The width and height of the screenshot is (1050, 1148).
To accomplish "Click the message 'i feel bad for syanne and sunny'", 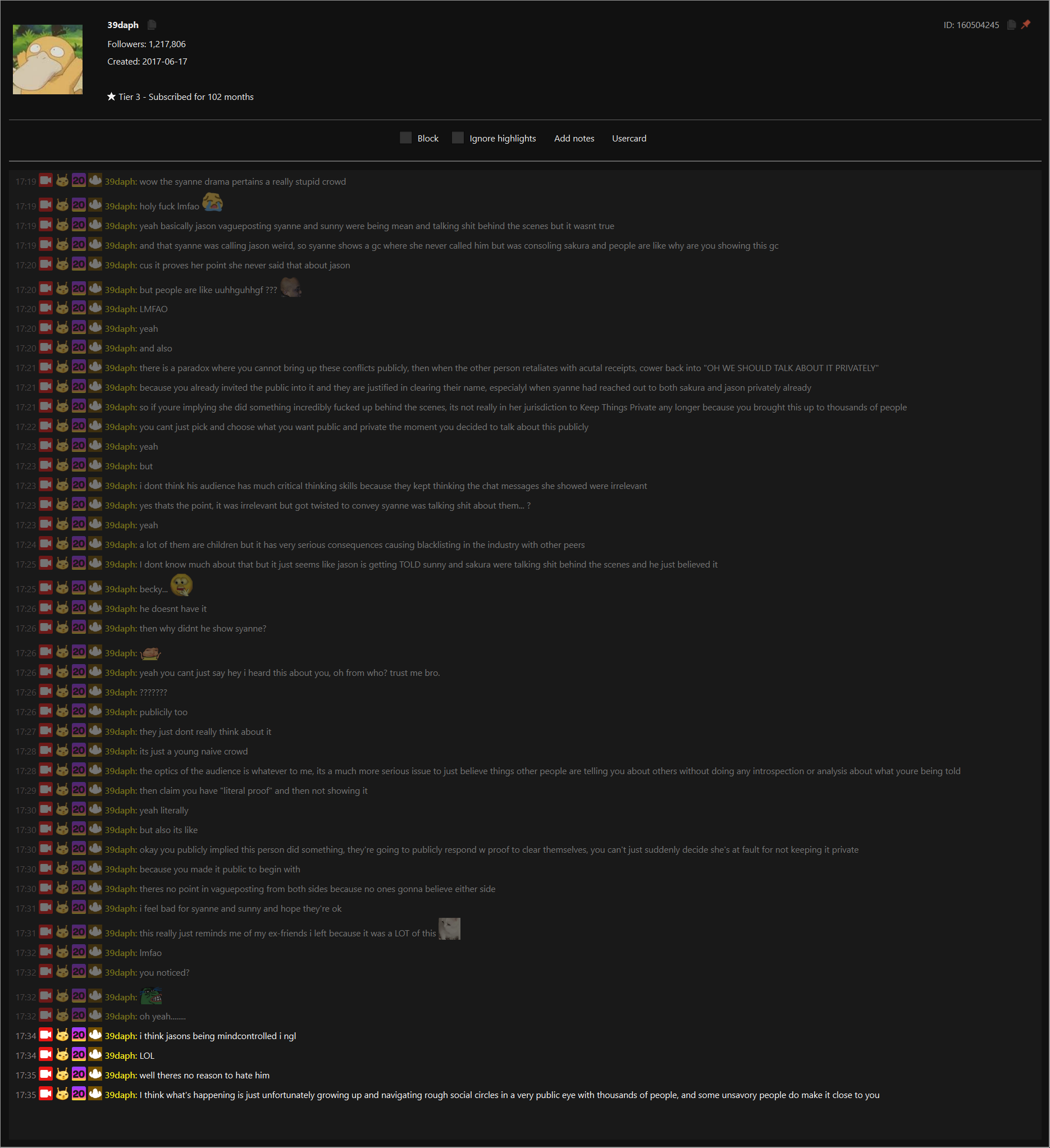I will [240, 909].
